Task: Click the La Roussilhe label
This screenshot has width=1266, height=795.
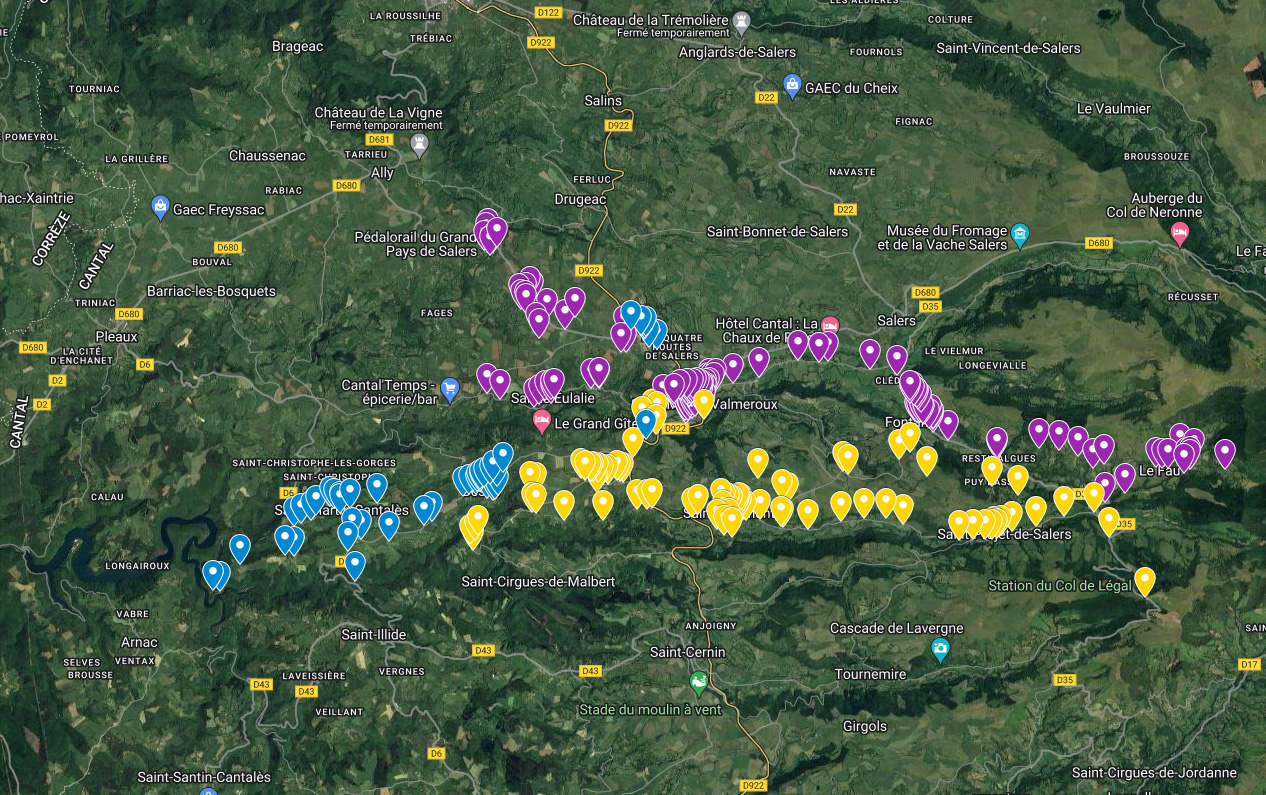Action: (x=405, y=16)
